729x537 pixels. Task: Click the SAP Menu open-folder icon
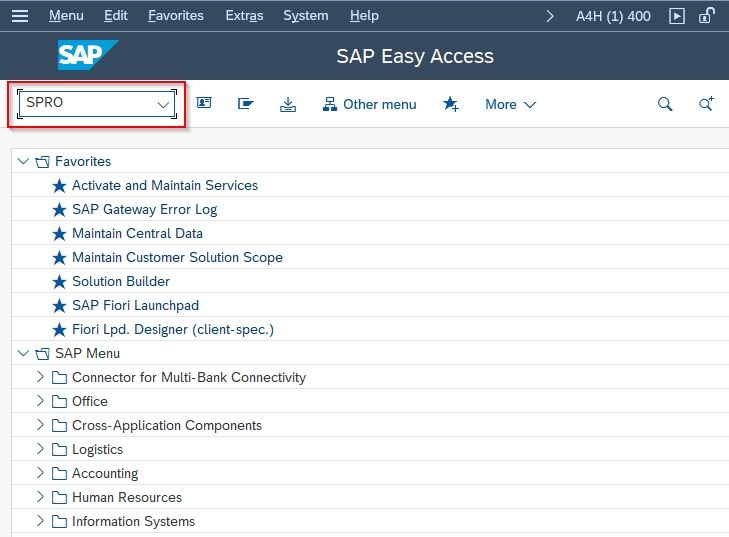pos(42,354)
